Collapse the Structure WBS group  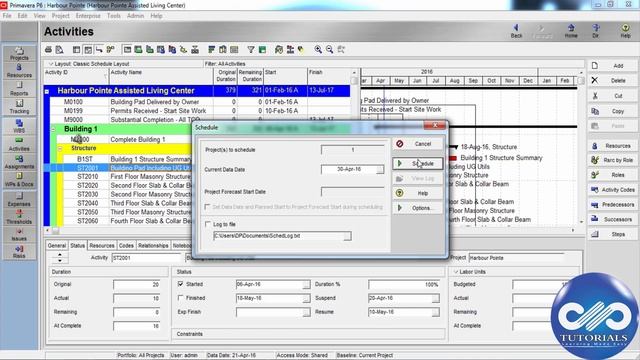point(60,148)
